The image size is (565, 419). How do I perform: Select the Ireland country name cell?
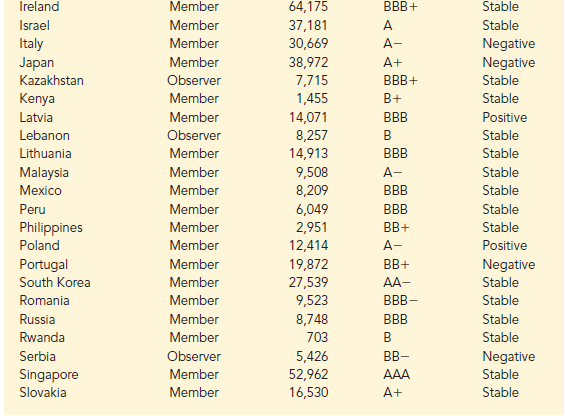(39, 6)
